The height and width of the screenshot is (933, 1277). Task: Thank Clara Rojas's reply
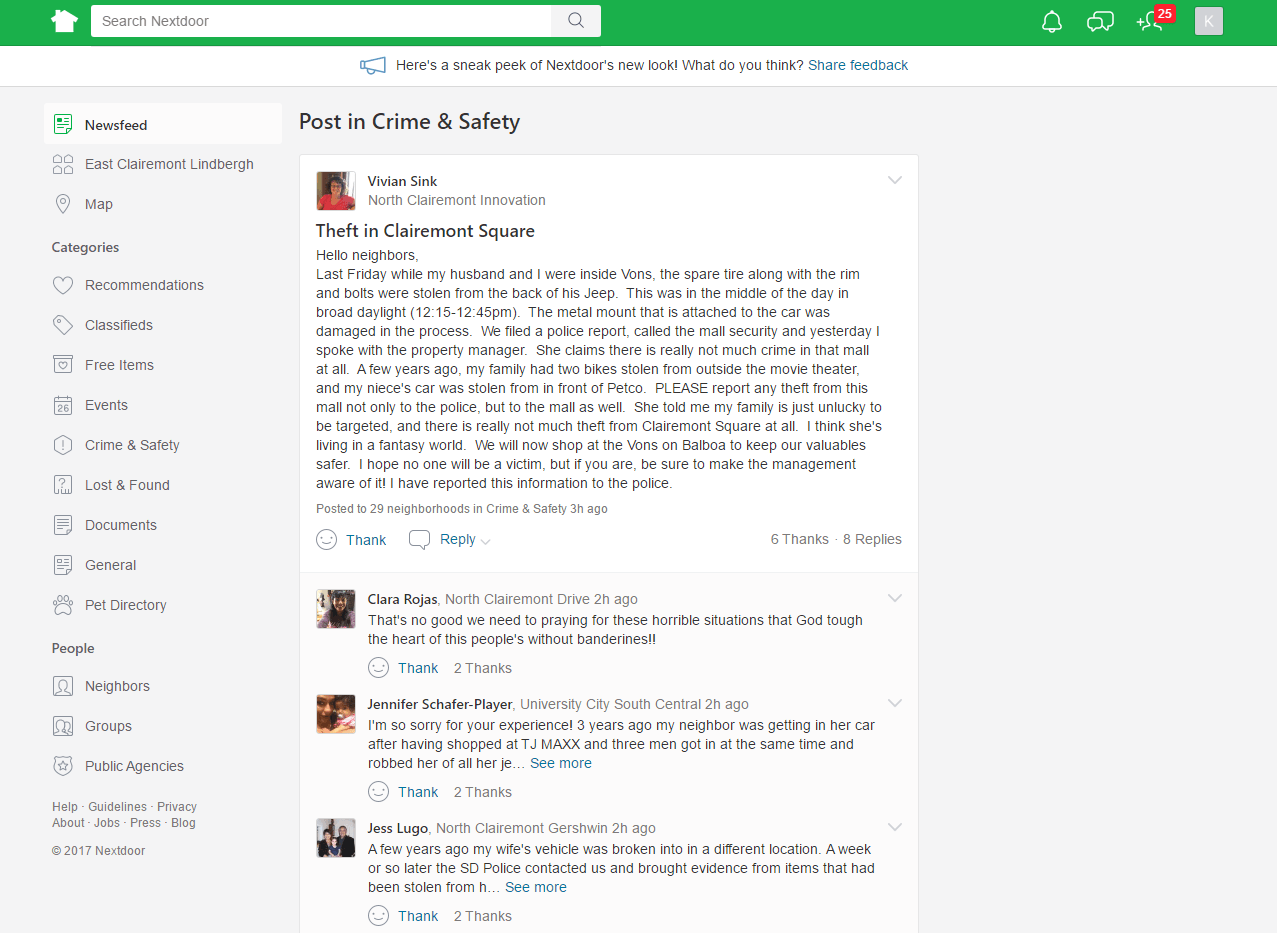pyautogui.click(x=404, y=668)
